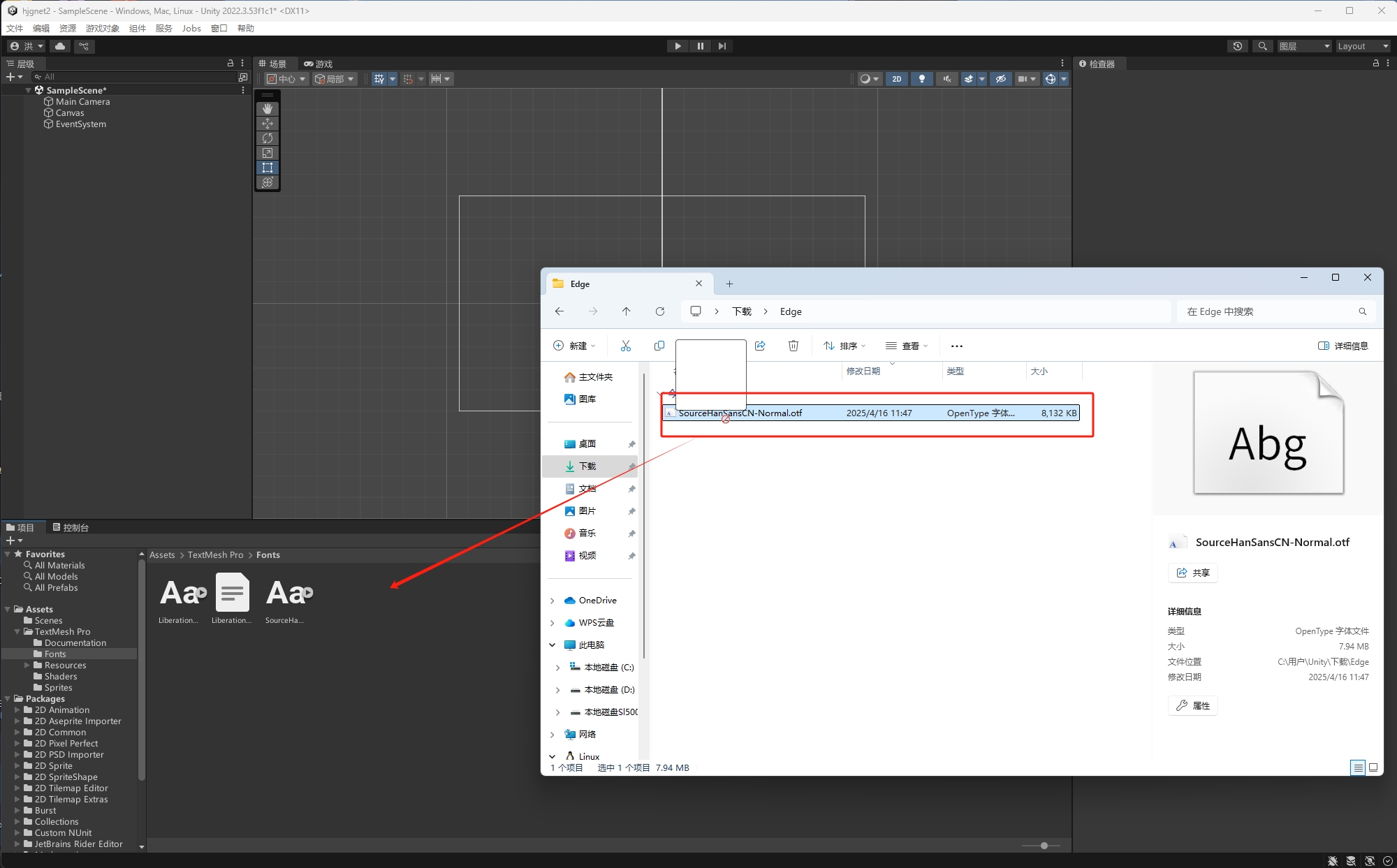Click the Unity Step frame button
The image size is (1397, 868).
coord(722,46)
